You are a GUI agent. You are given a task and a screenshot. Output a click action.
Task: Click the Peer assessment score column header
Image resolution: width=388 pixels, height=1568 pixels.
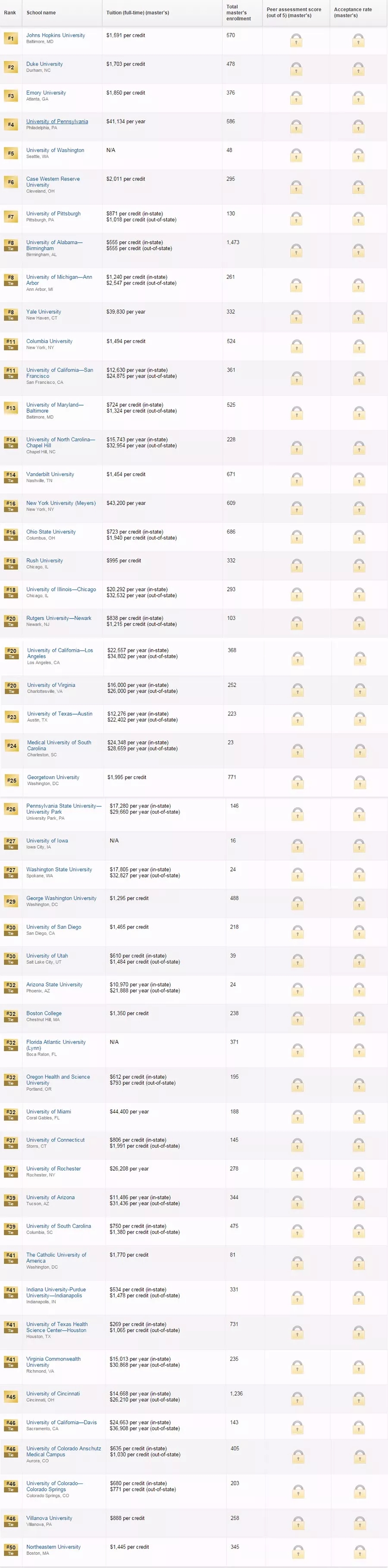294,13
